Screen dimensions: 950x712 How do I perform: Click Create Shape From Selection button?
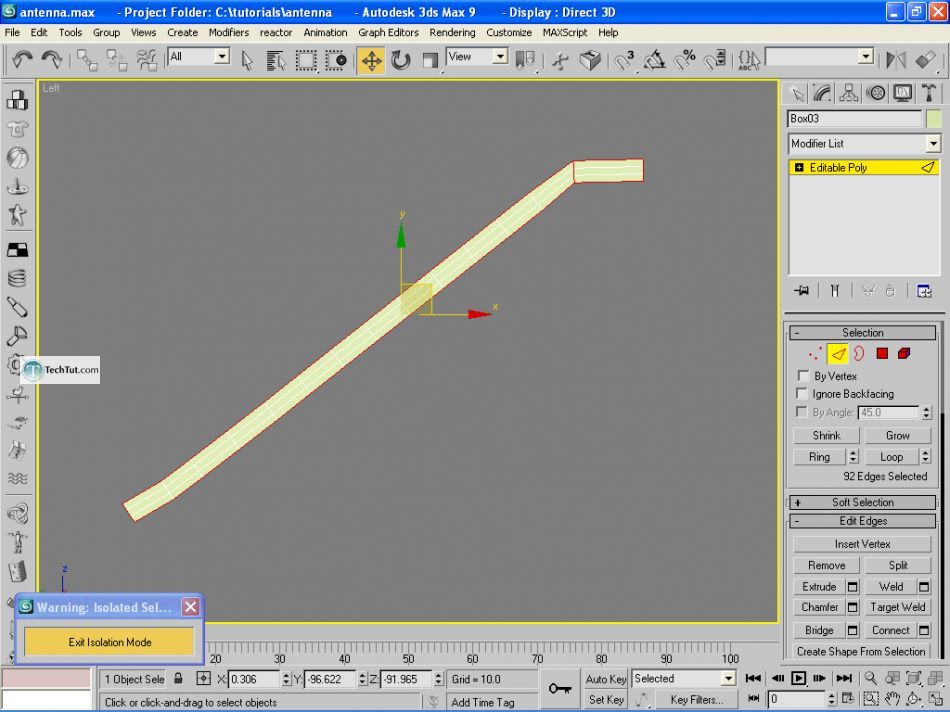[x=861, y=652]
